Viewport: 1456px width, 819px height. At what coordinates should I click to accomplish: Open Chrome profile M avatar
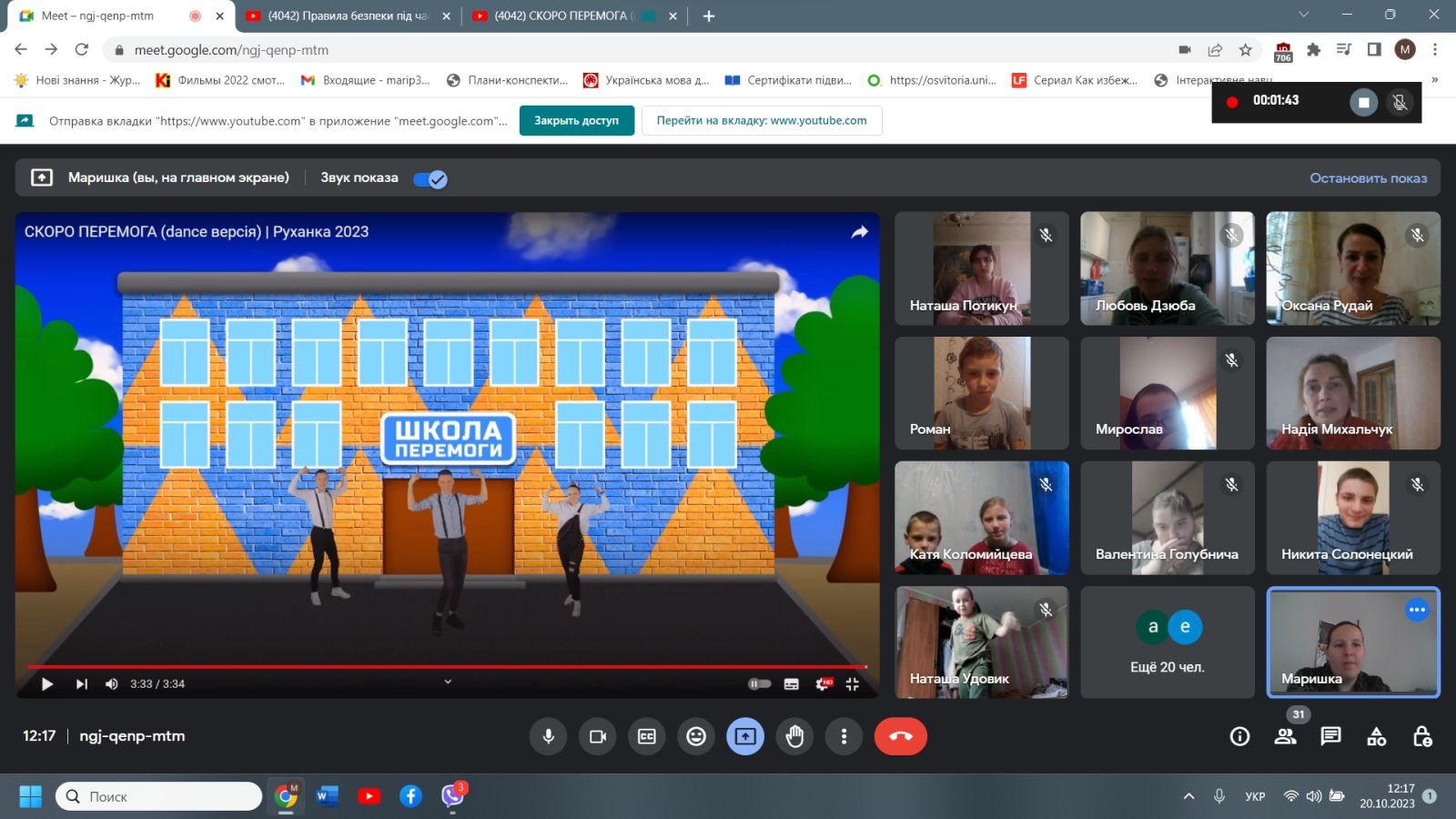tap(1405, 50)
